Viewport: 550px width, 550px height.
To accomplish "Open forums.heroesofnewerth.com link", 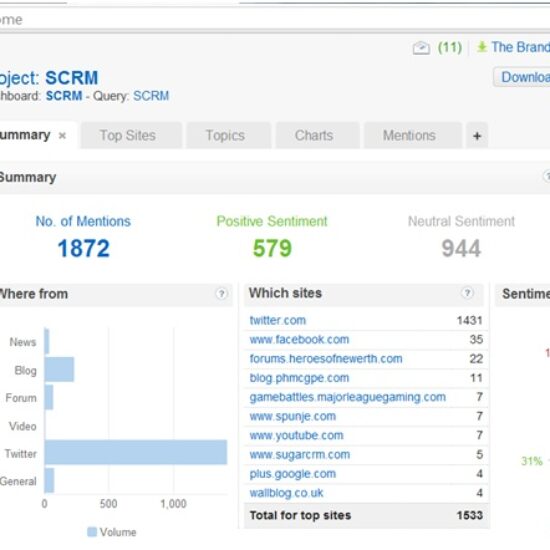I will [326, 359].
